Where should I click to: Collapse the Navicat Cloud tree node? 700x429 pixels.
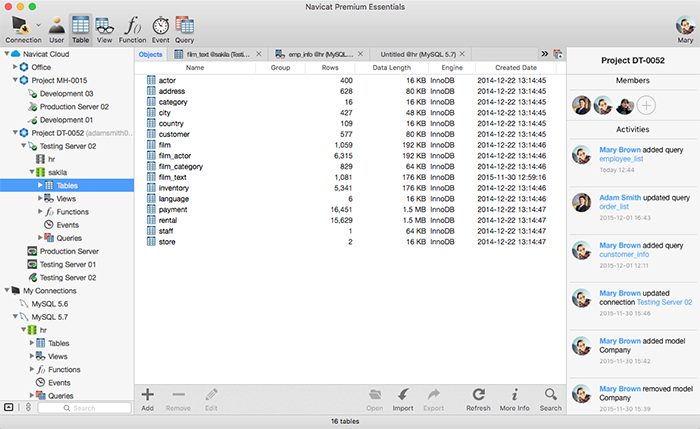coord(7,54)
